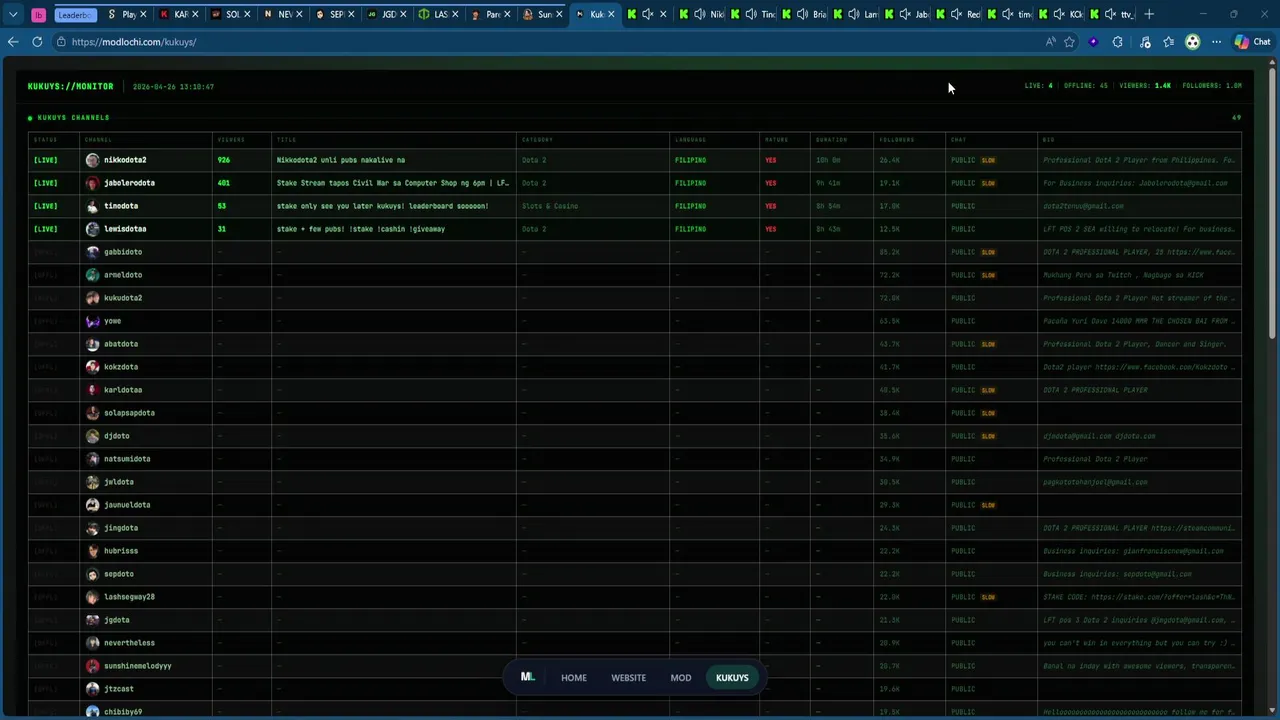Viewport: 1280px width, 720px height.
Task: Unmute audio on the tim tab
Action: click(x=1008, y=14)
